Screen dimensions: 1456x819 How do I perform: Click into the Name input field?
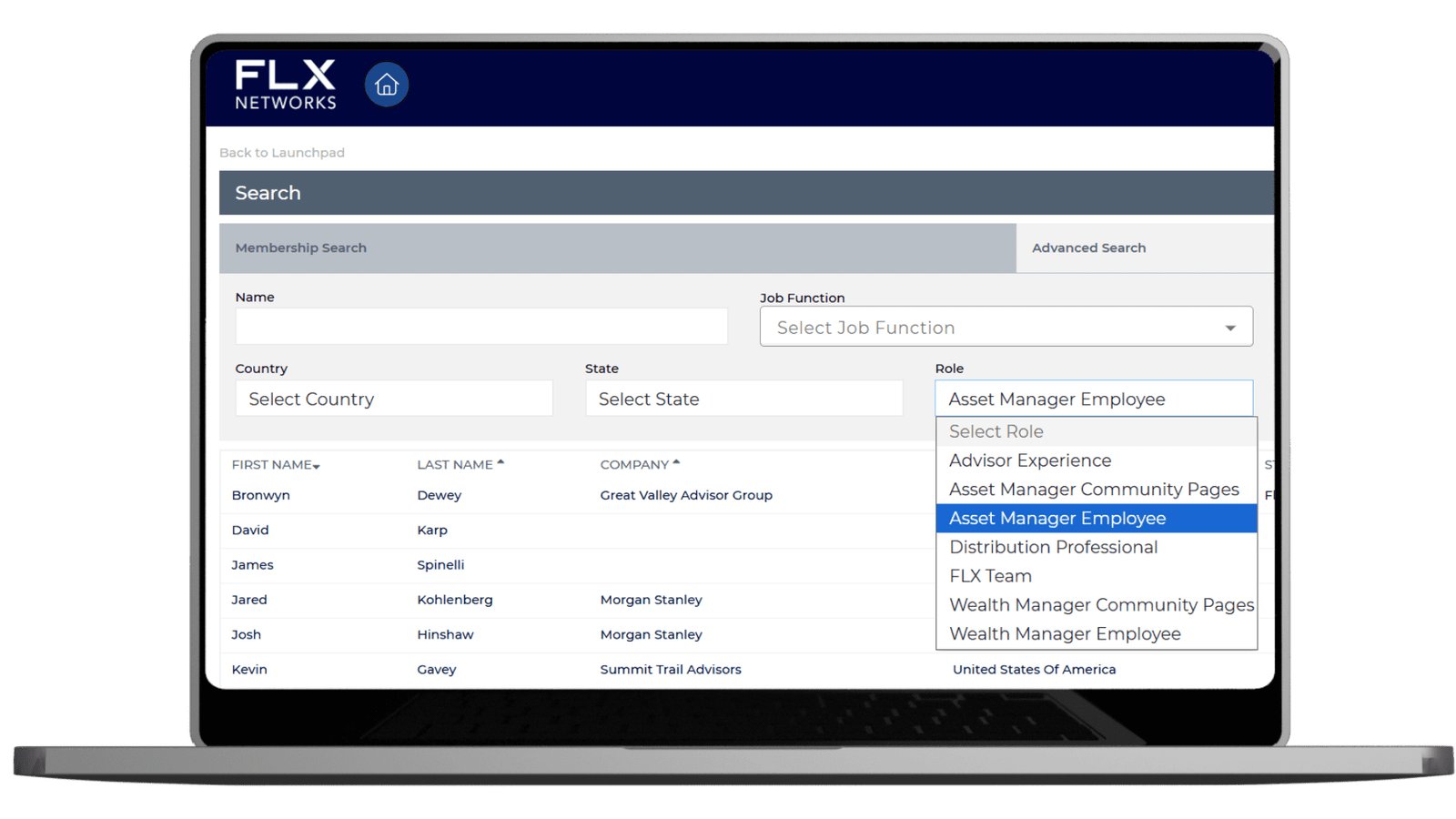481,327
